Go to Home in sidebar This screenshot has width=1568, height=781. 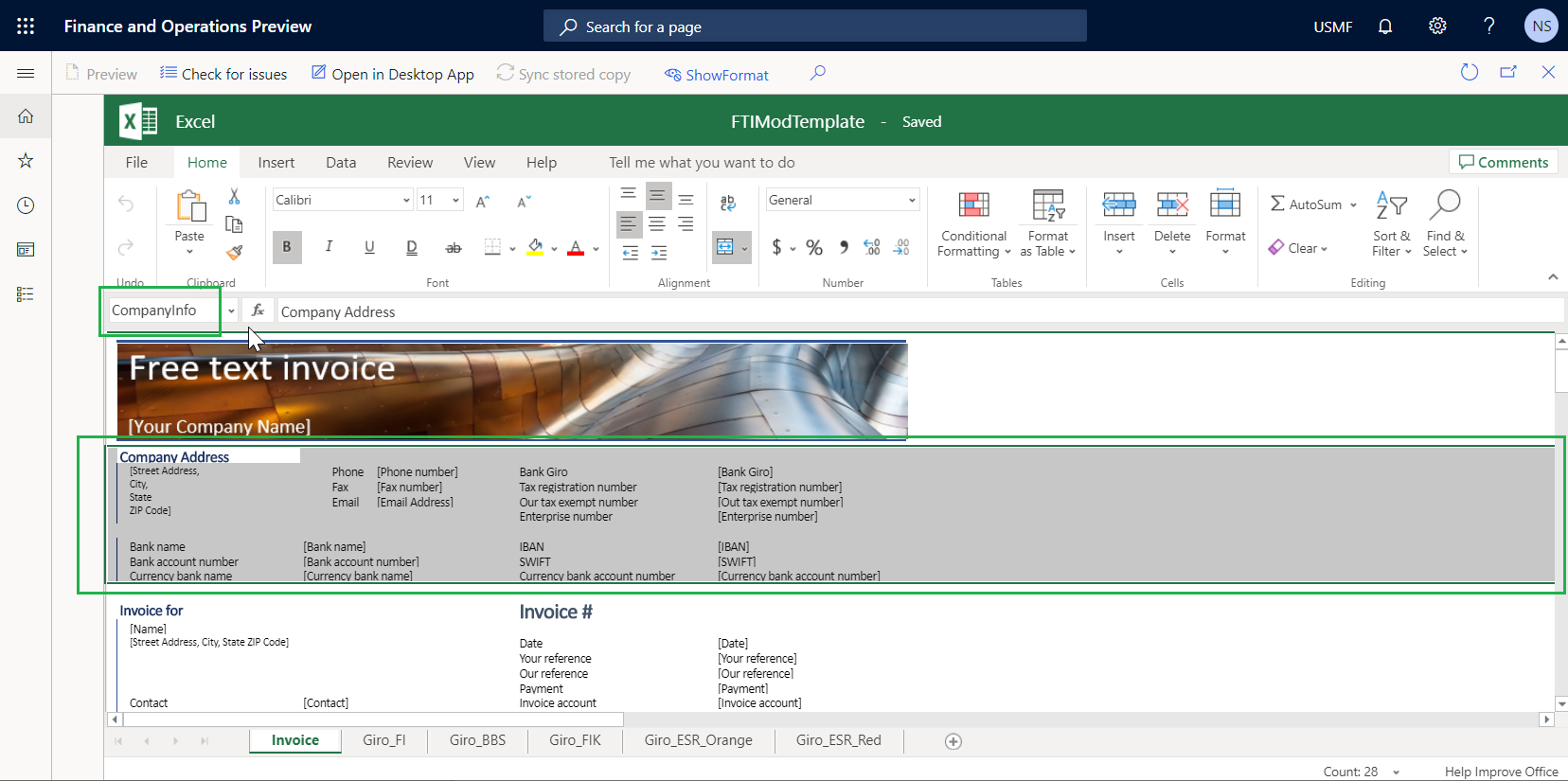click(x=26, y=116)
